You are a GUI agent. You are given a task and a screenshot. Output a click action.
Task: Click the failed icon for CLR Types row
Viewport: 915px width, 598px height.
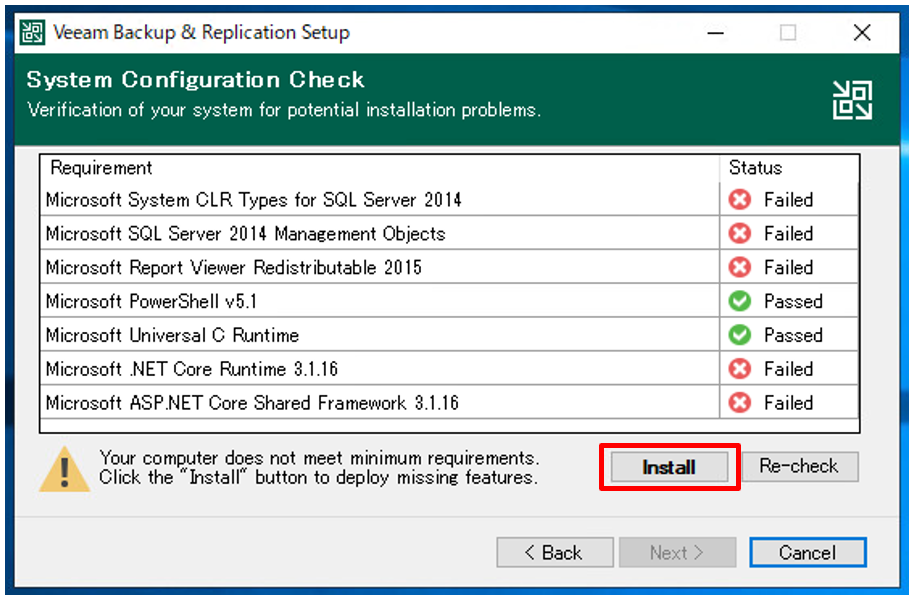point(739,200)
